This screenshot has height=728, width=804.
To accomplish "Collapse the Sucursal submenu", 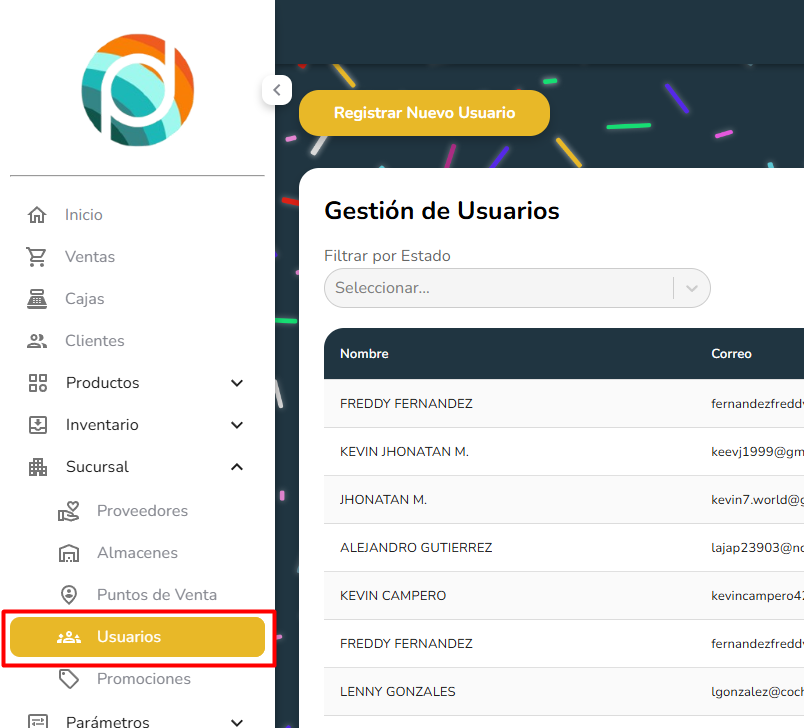I will (x=237, y=467).
